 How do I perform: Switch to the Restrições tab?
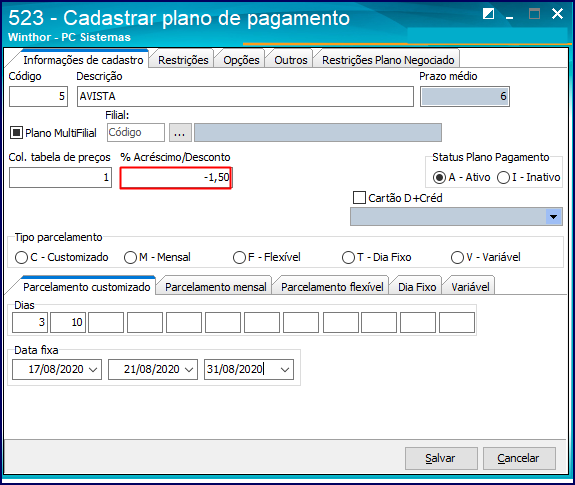pyautogui.click(x=183, y=60)
